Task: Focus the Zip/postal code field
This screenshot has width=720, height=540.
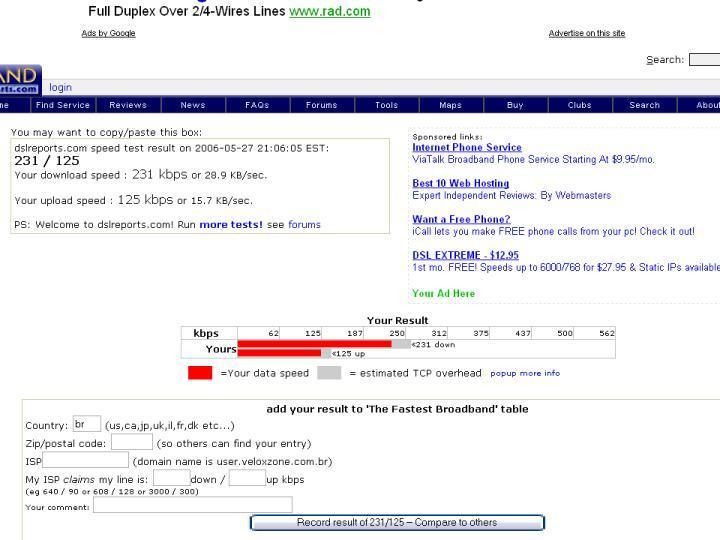Action: point(131,442)
